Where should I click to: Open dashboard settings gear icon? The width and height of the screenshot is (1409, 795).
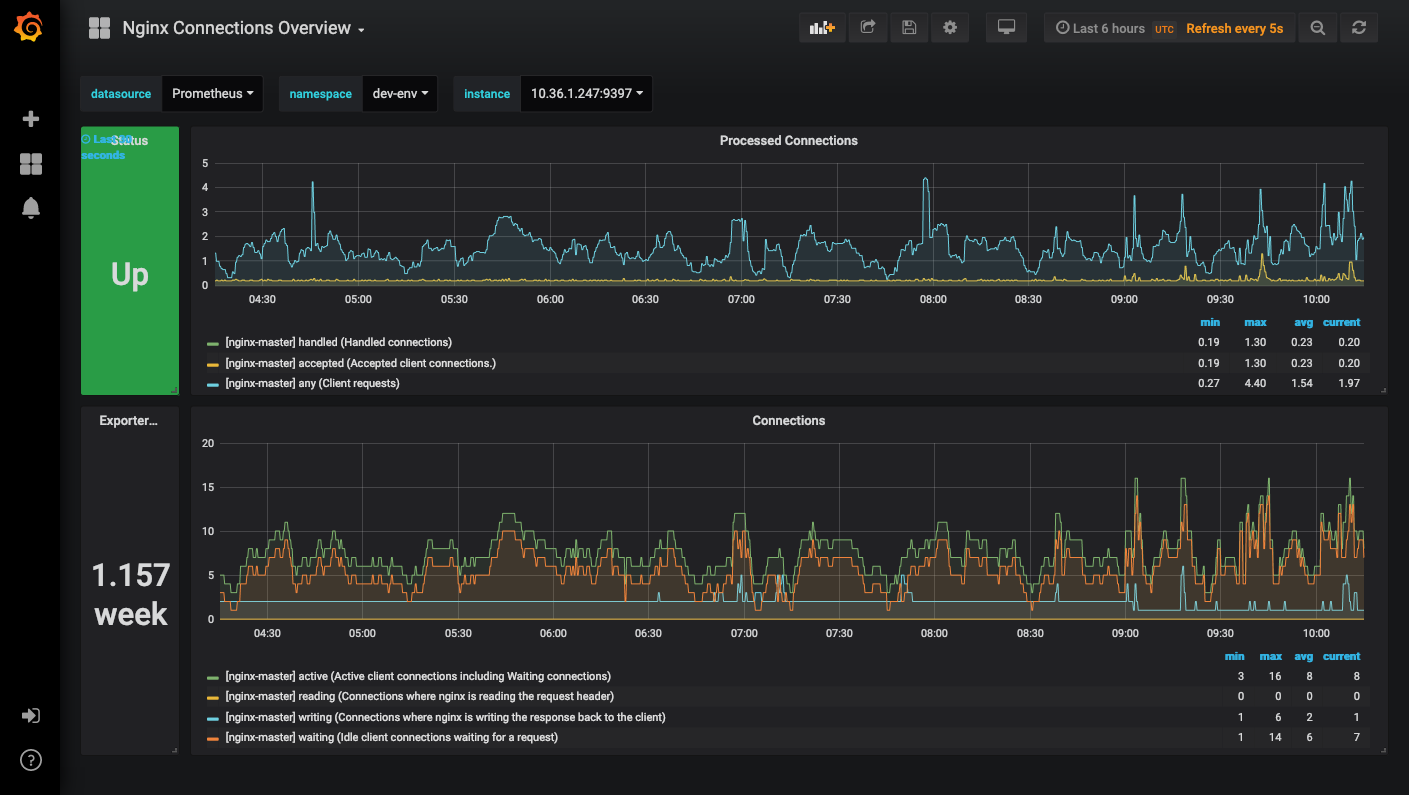(x=950, y=28)
